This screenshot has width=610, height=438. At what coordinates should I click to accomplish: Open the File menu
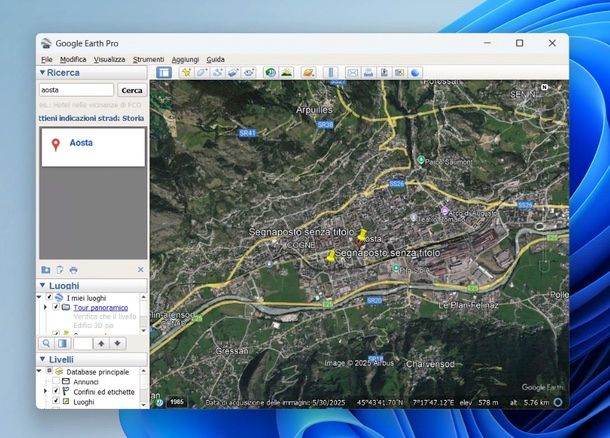click(47, 59)
